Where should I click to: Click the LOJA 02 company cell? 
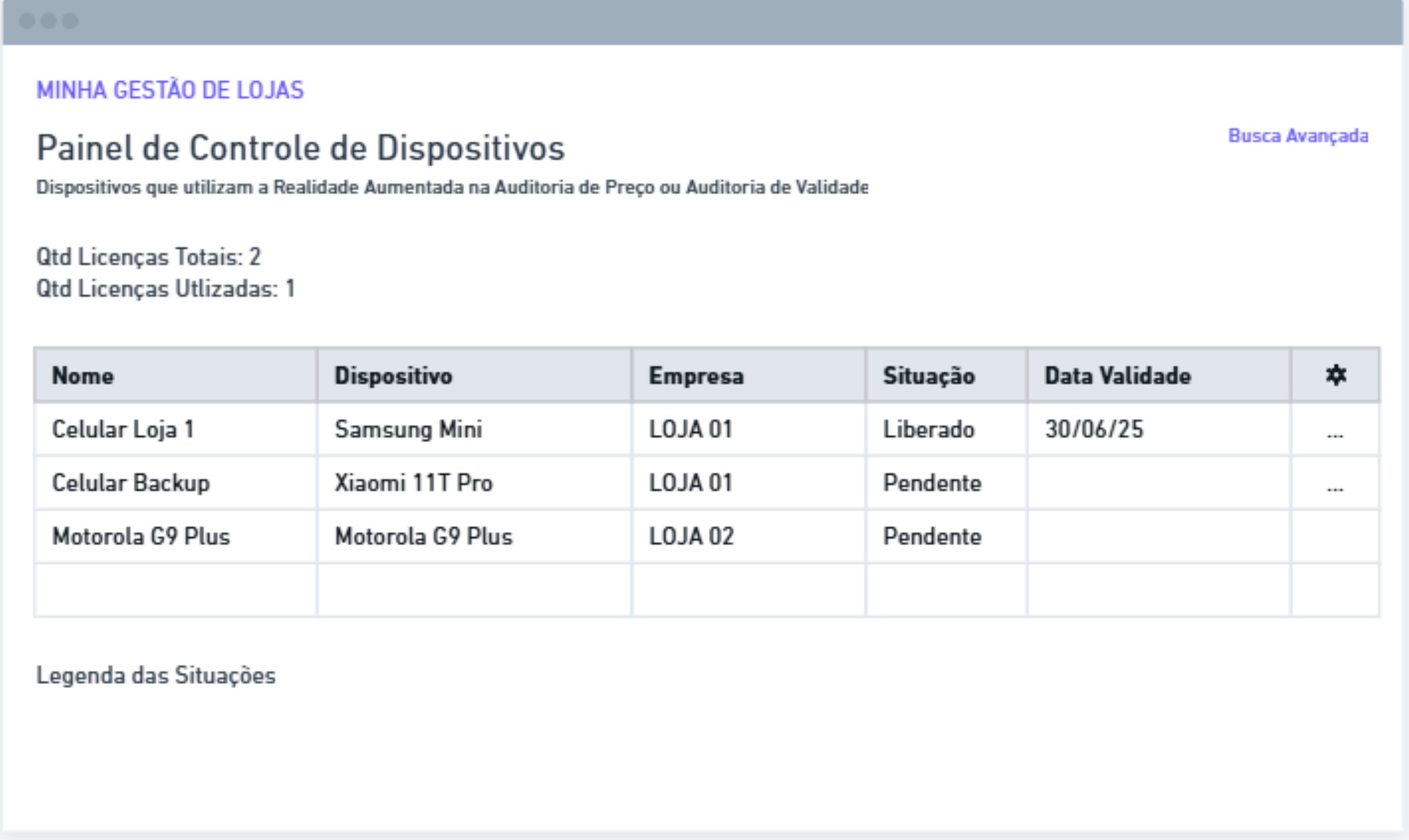pyautogui.click(x=692, y=537)
